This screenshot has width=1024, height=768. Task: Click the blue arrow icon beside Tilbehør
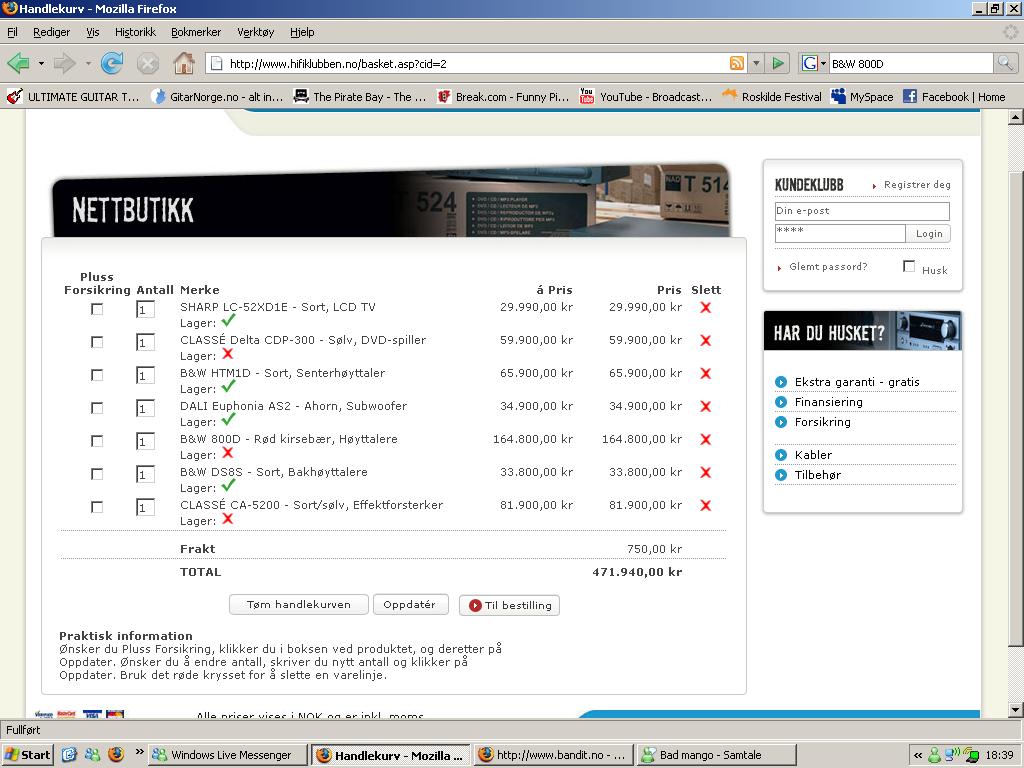[780, 475]
